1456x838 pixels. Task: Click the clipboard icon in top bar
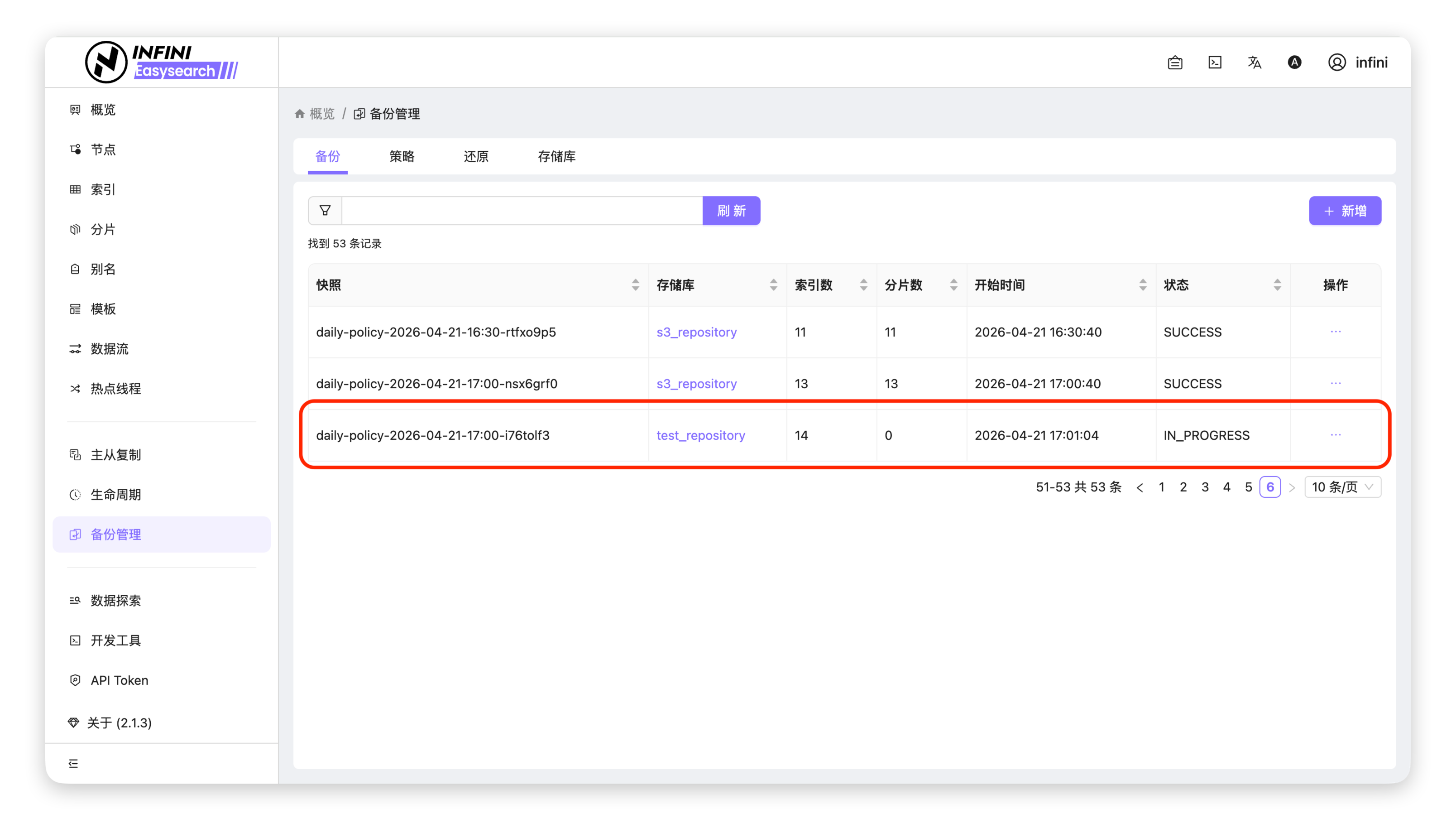point(1175,62)
